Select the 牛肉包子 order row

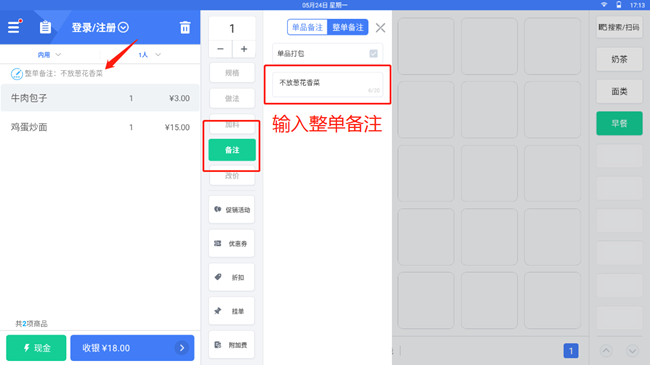100,98
